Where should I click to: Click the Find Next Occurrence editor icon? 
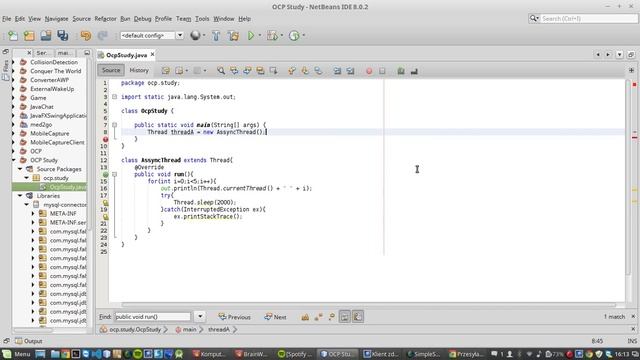[x=247, y=71]
